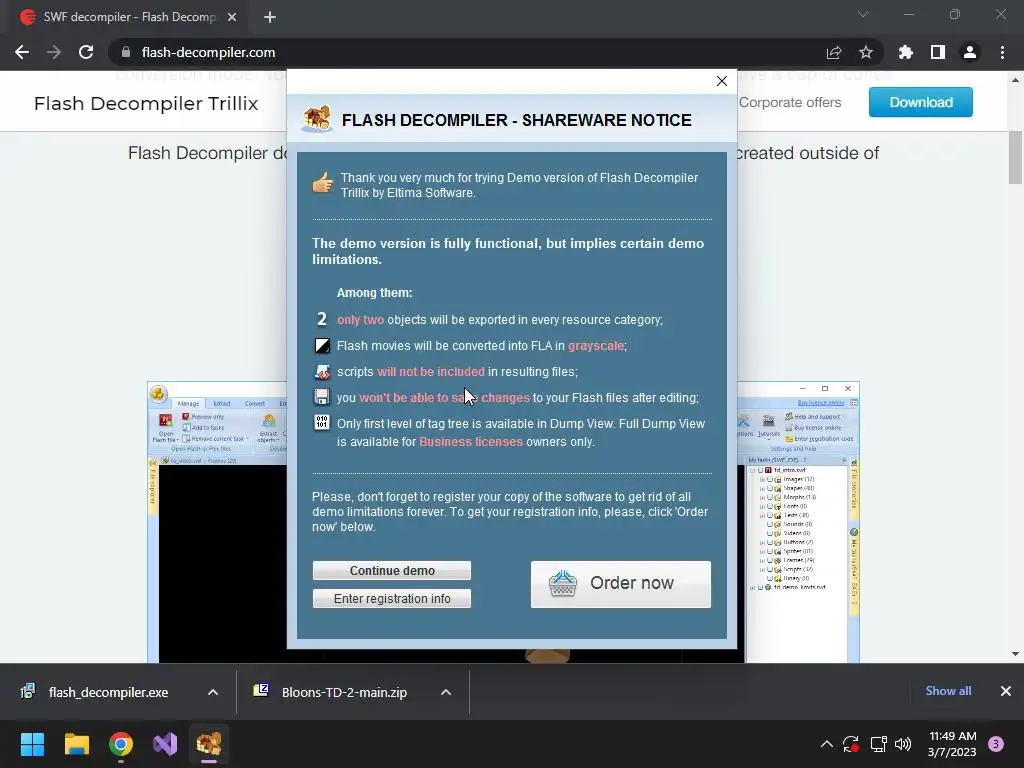Click Show all downloads
Viewport: 1024px width, 768px height.
[948, 691]
